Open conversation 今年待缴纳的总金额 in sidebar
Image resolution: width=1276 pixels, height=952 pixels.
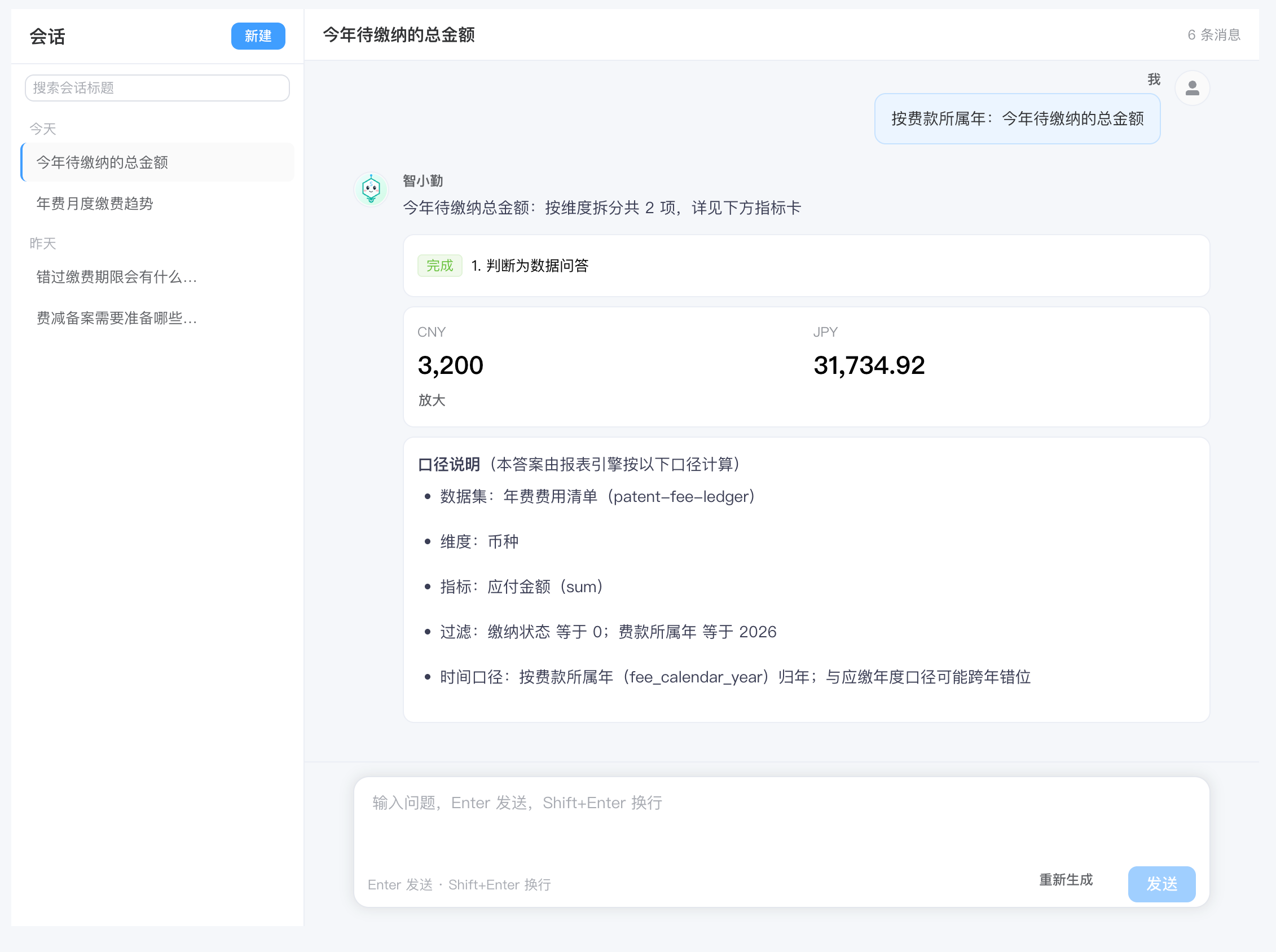[x=157, y=162]
